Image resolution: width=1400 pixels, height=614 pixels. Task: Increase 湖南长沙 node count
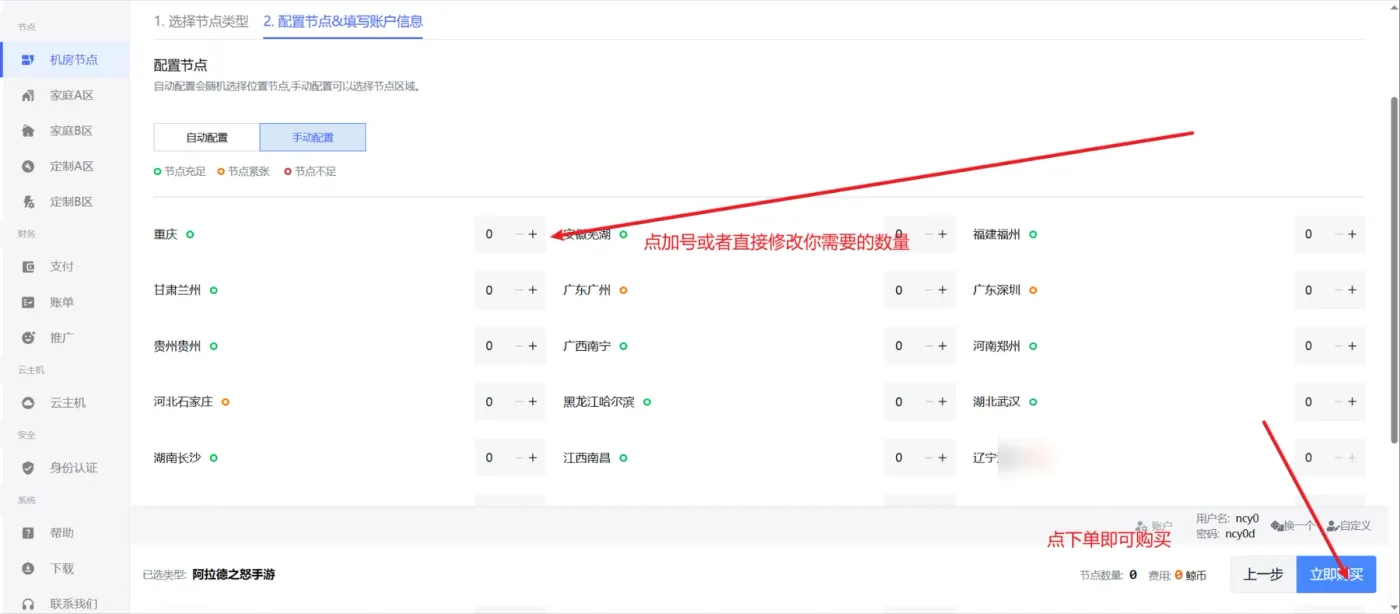pyautogui.click(x=533, y=458)
